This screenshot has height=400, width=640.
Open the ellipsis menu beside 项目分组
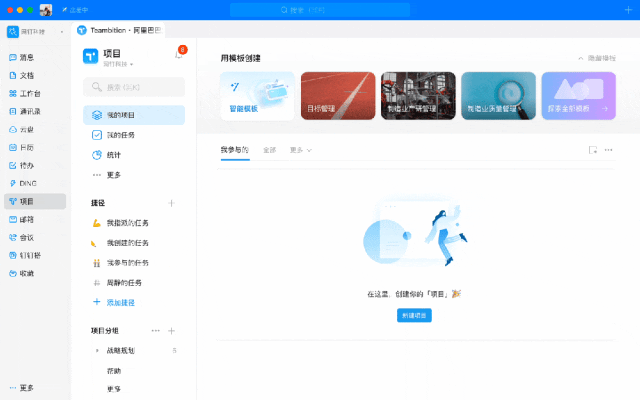155,330
